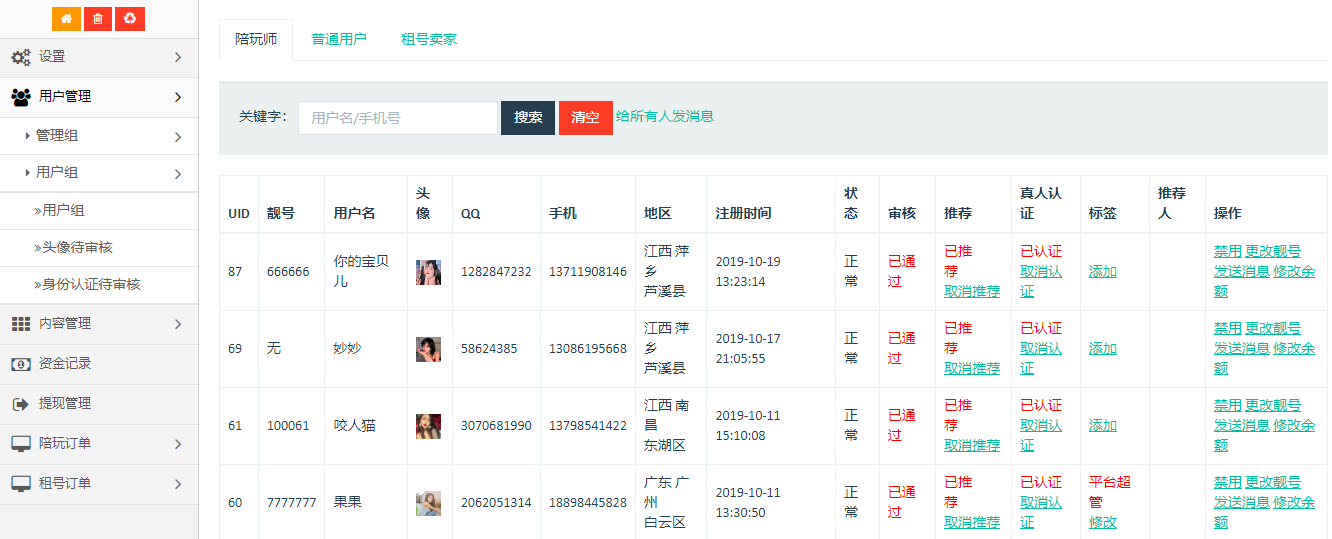Expand the 管理组 submenu chevron
This screenshot has width=1332, height=539.
click(178, 137)
